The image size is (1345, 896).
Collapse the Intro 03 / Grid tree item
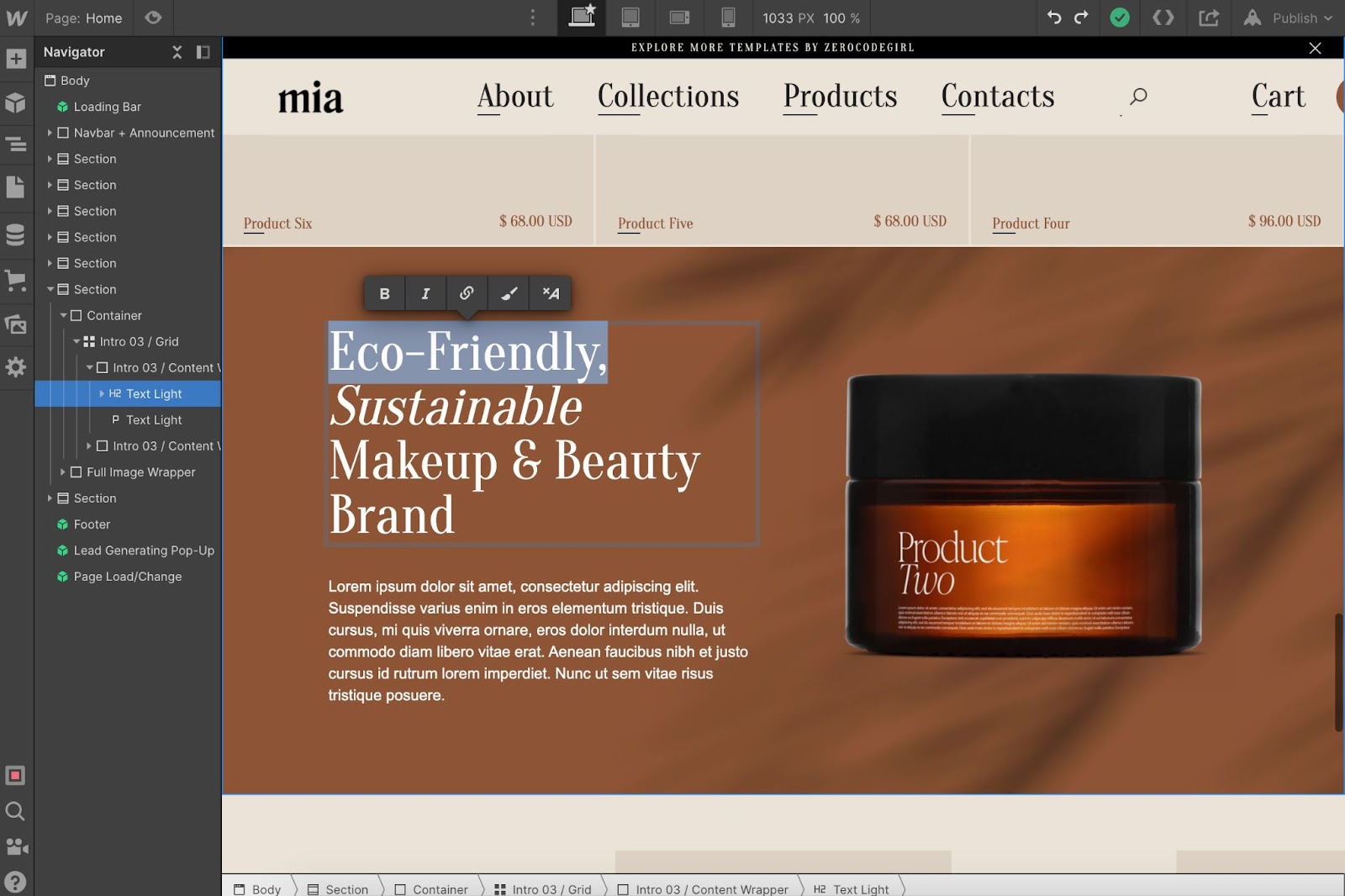pyautogui.click(x=76, y=341)
